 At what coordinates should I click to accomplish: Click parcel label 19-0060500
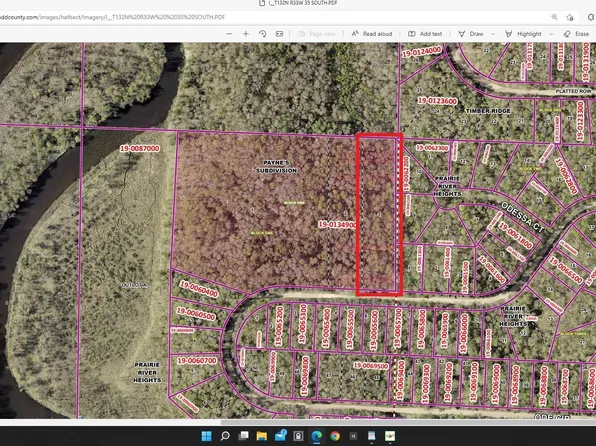(x=196, y=314)
